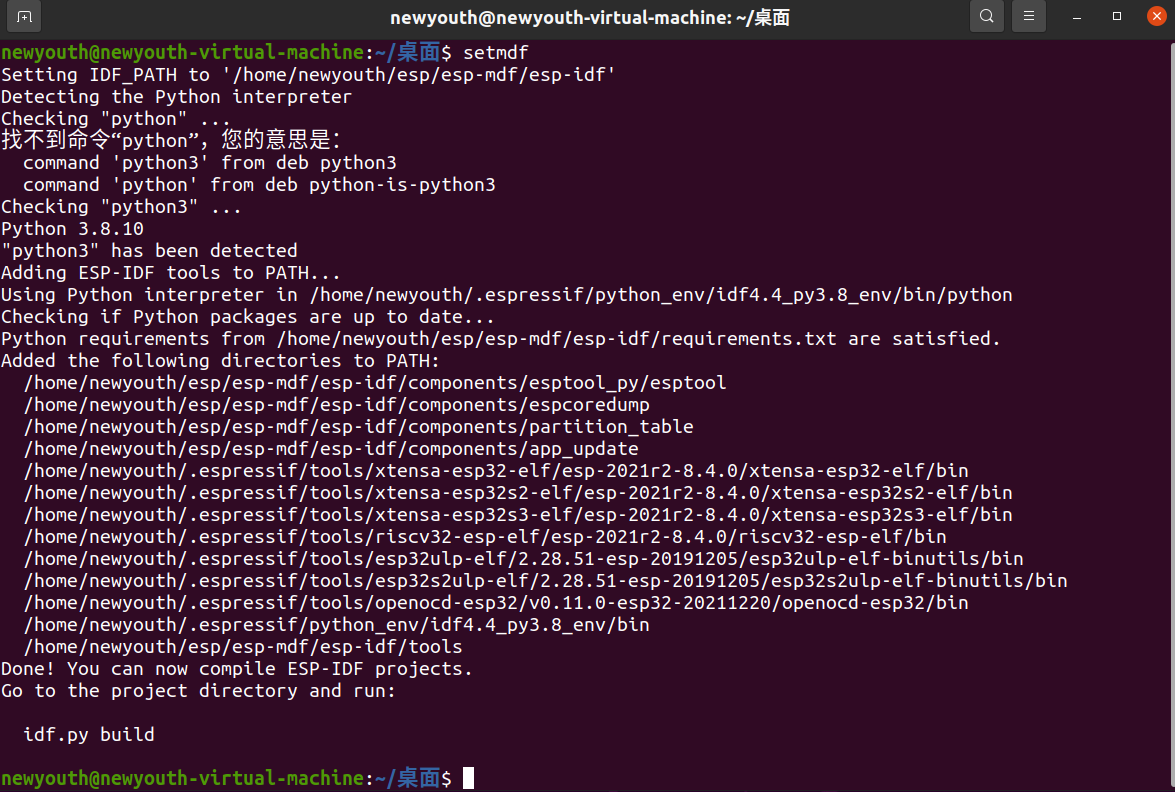
Task: Select the esptool components path
Action: pos(372,382)
